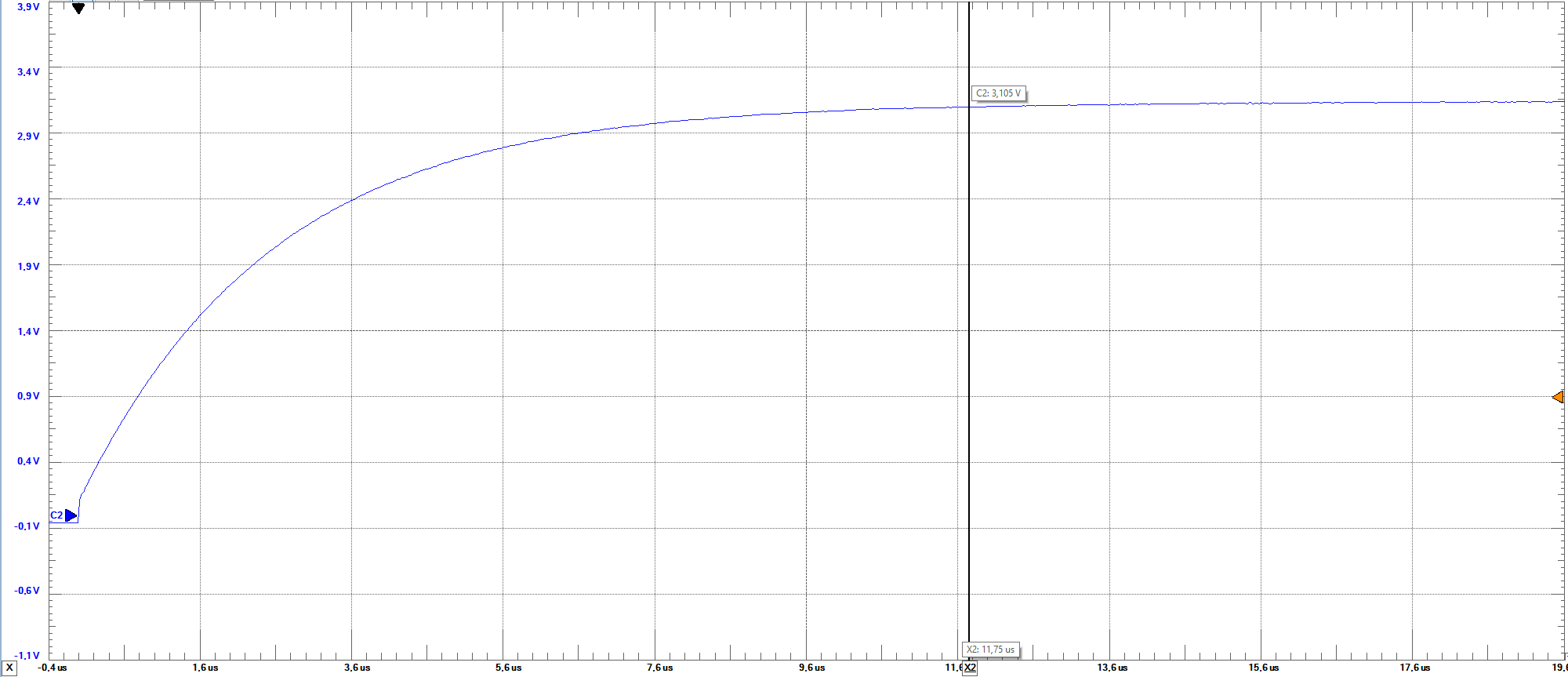This screenshot has height=677, width=1568.
Task: Click the 13,6 us time axis label
Action: [x=1112, y=668]
